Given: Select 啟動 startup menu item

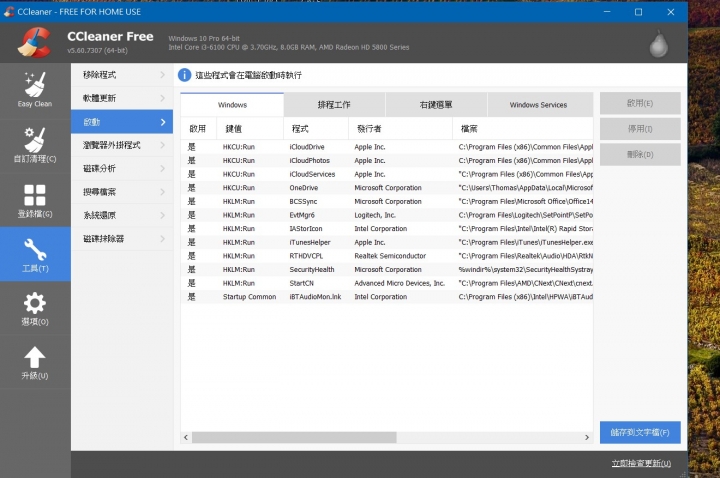Looking at the screenshot, I should point(122,122).
